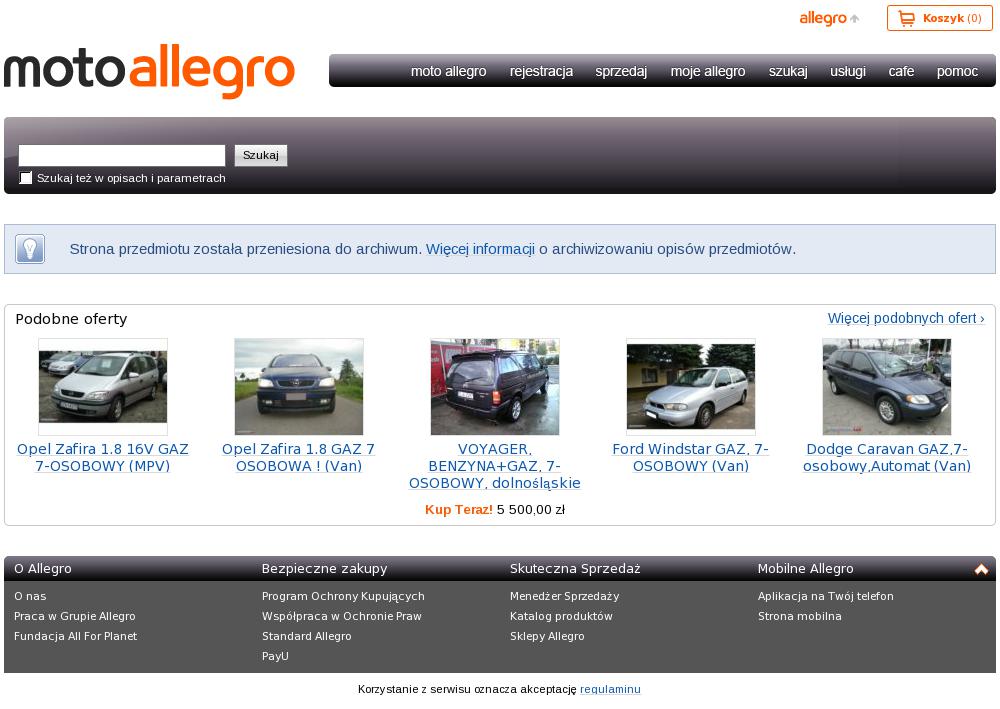Open VOYAGER BENZYNA+GAZ offer link

click(x=495, y=466)
